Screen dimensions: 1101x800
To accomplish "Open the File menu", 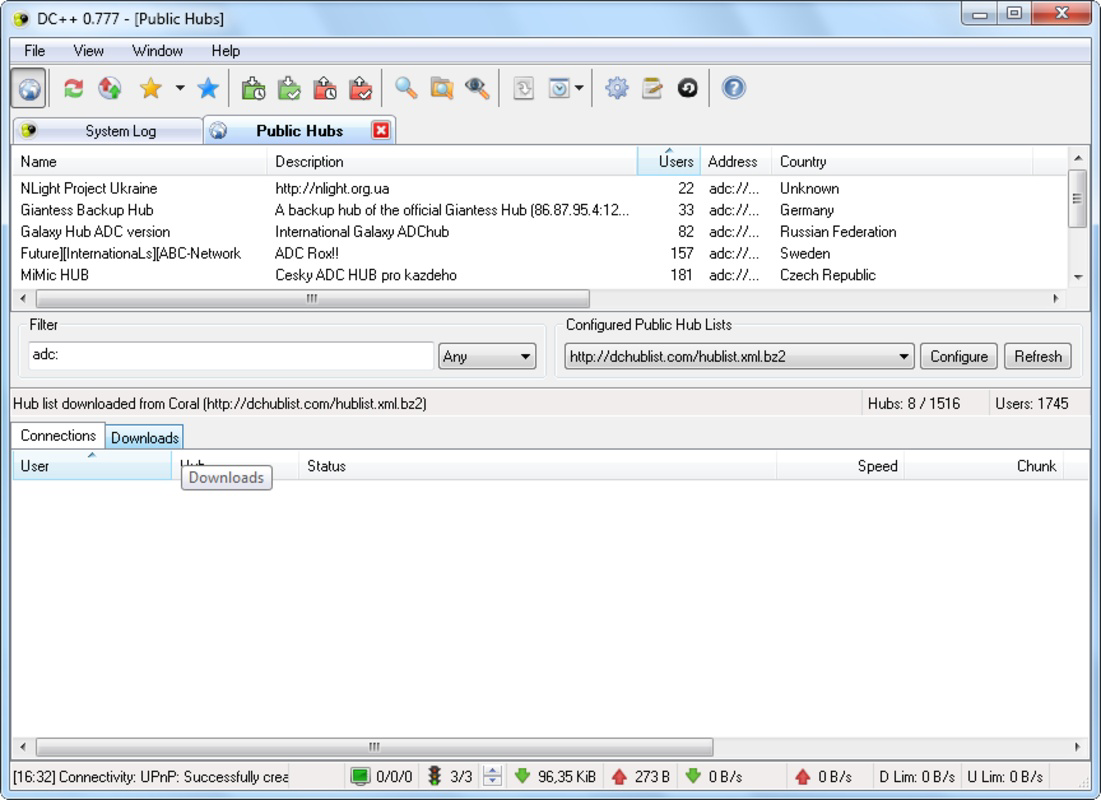I will (x=34, y=51).
